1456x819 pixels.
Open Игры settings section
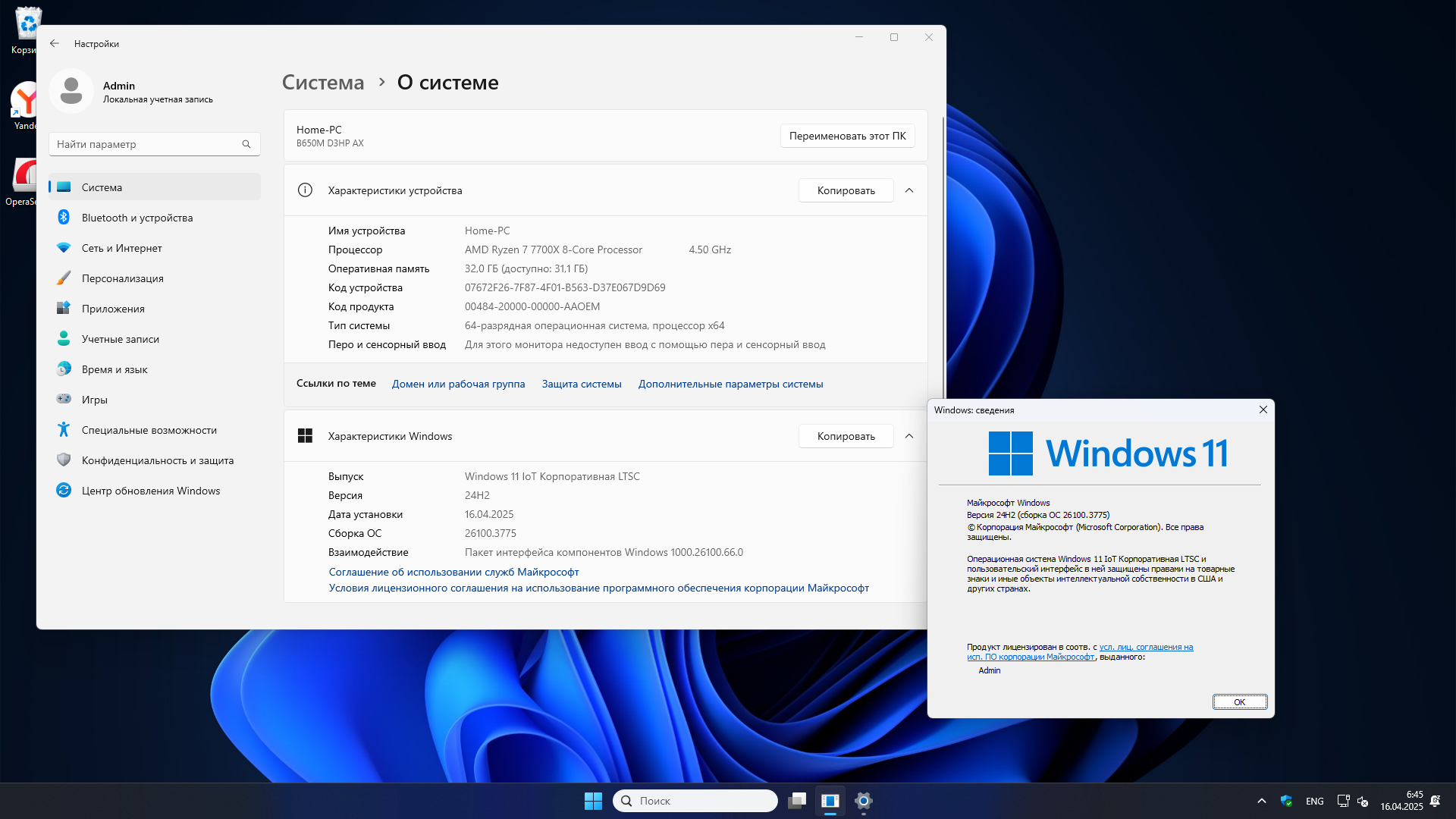coord(94,400)
